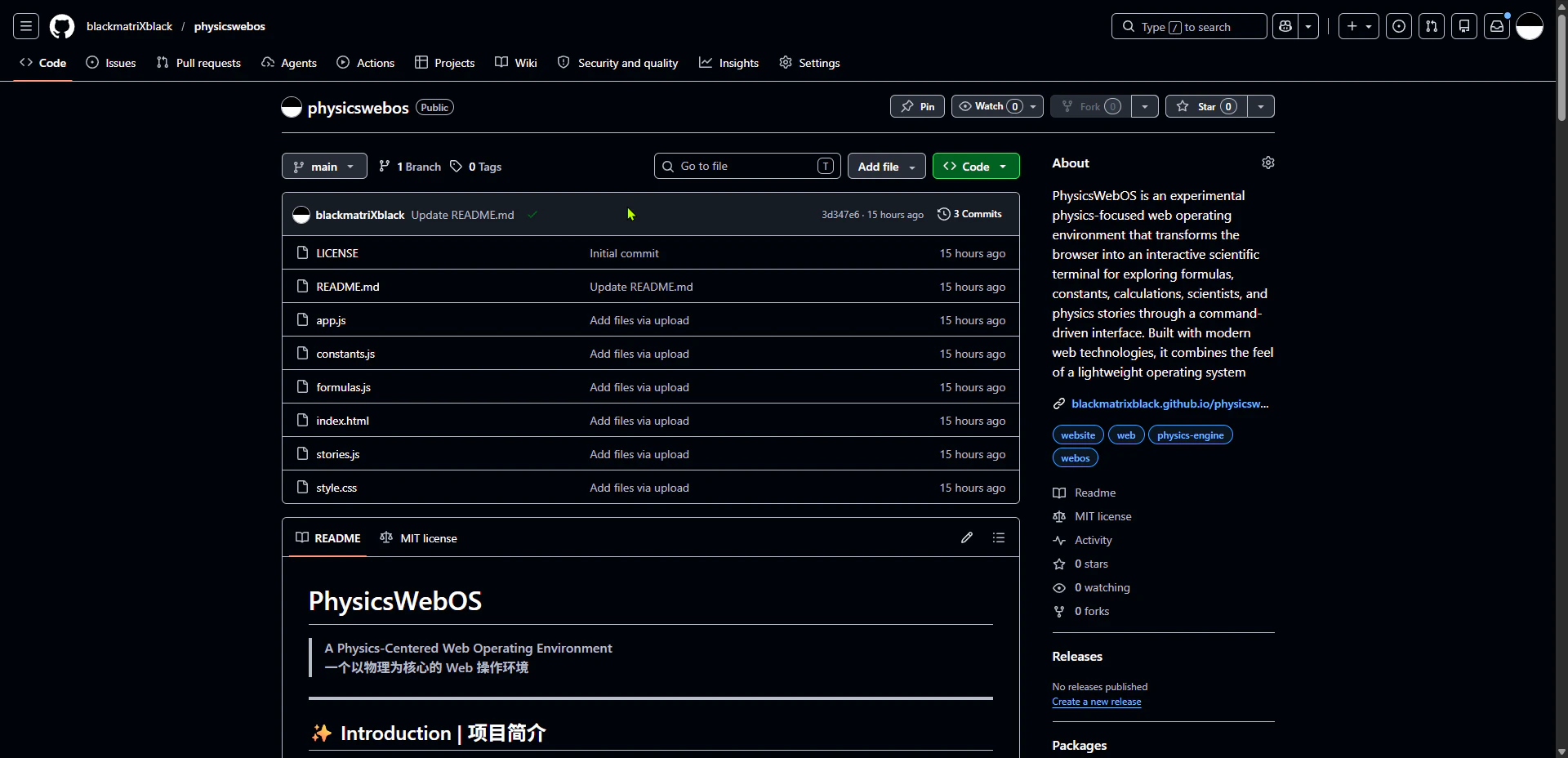Select the Code tab
Viewport: 1568px width, 758px height.
pos(43,63)
